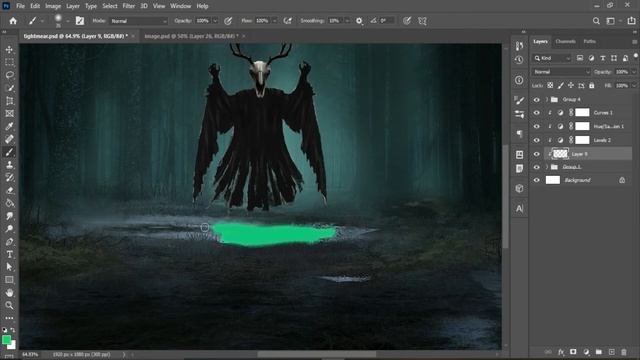Select the Paint Bucket tool

9,203
